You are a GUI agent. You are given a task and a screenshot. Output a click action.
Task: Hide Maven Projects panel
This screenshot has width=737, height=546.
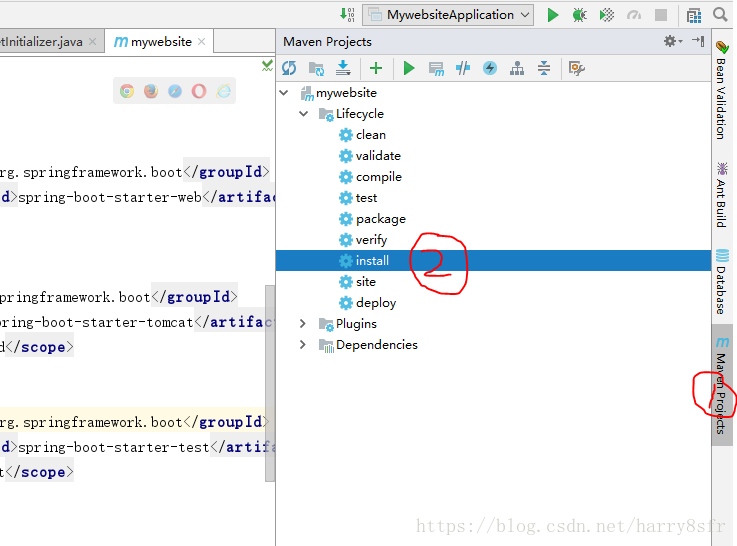(x=698, y=41)
